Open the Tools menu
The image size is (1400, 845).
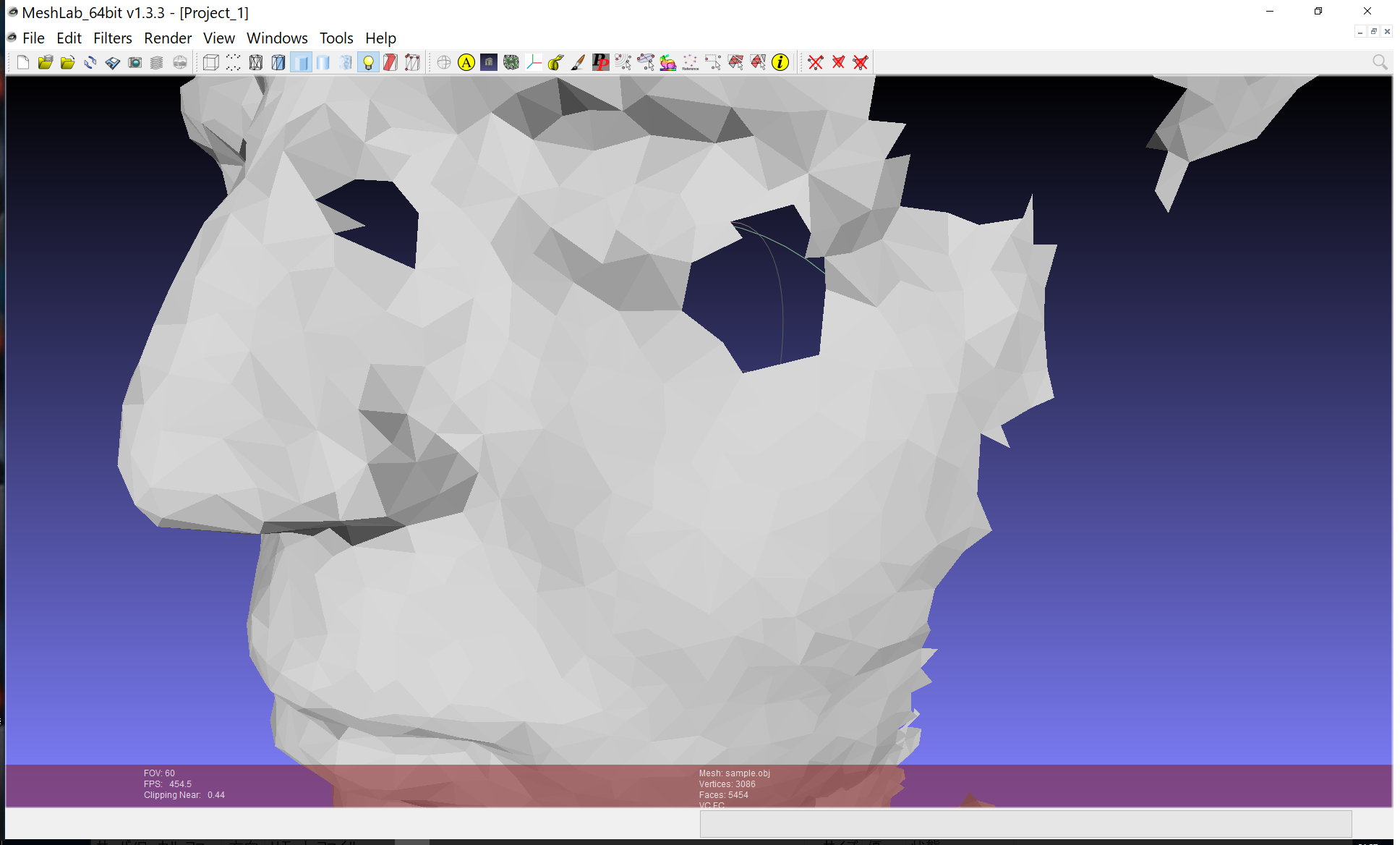(x=336, y=38)
